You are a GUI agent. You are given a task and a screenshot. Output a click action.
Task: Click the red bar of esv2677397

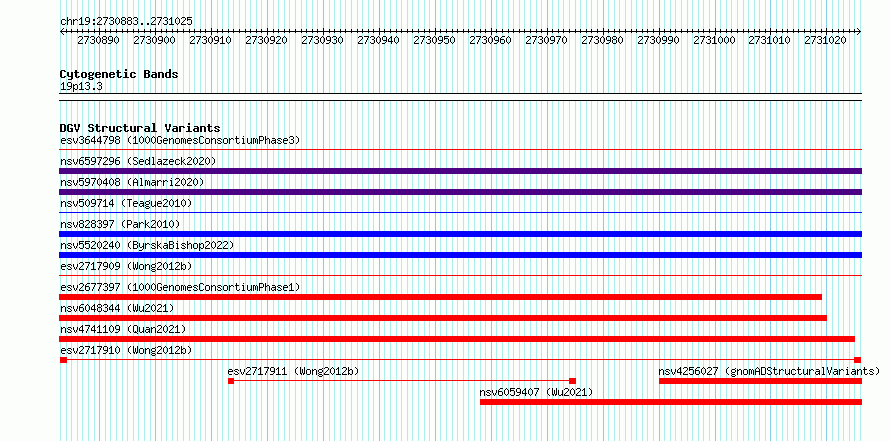click(x=440, y=297)
